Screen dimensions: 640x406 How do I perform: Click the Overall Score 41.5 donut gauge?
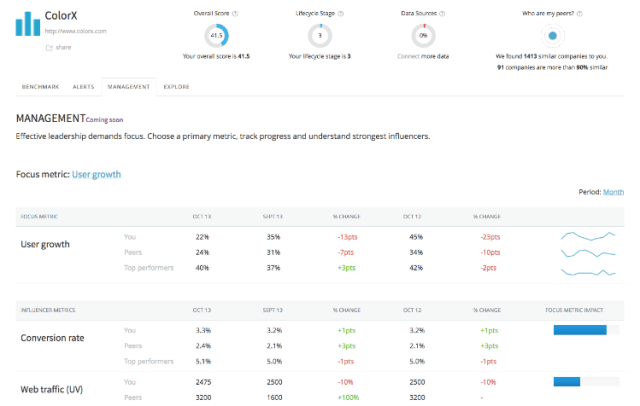coord(215,36)
